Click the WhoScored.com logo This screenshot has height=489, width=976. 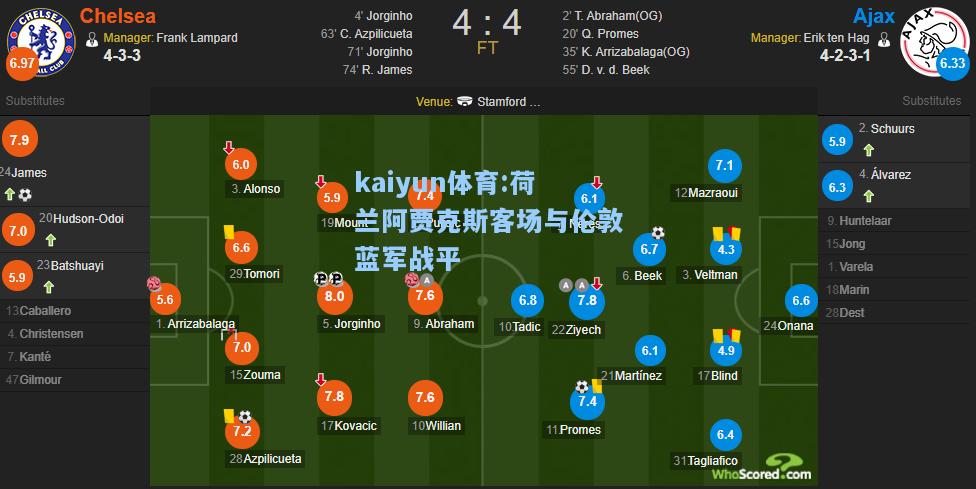[762, 469]
